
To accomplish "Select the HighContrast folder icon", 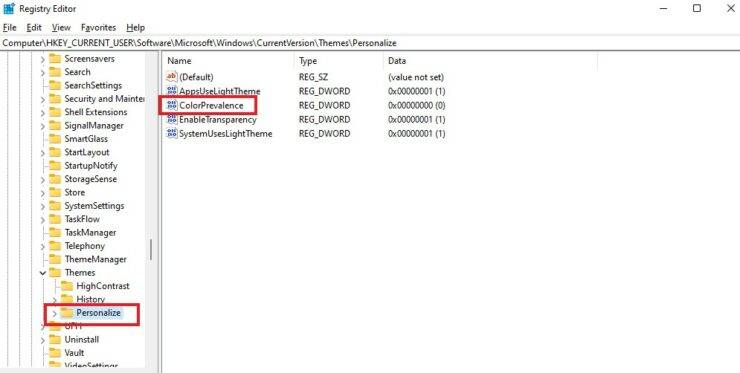I will point(67,286).
